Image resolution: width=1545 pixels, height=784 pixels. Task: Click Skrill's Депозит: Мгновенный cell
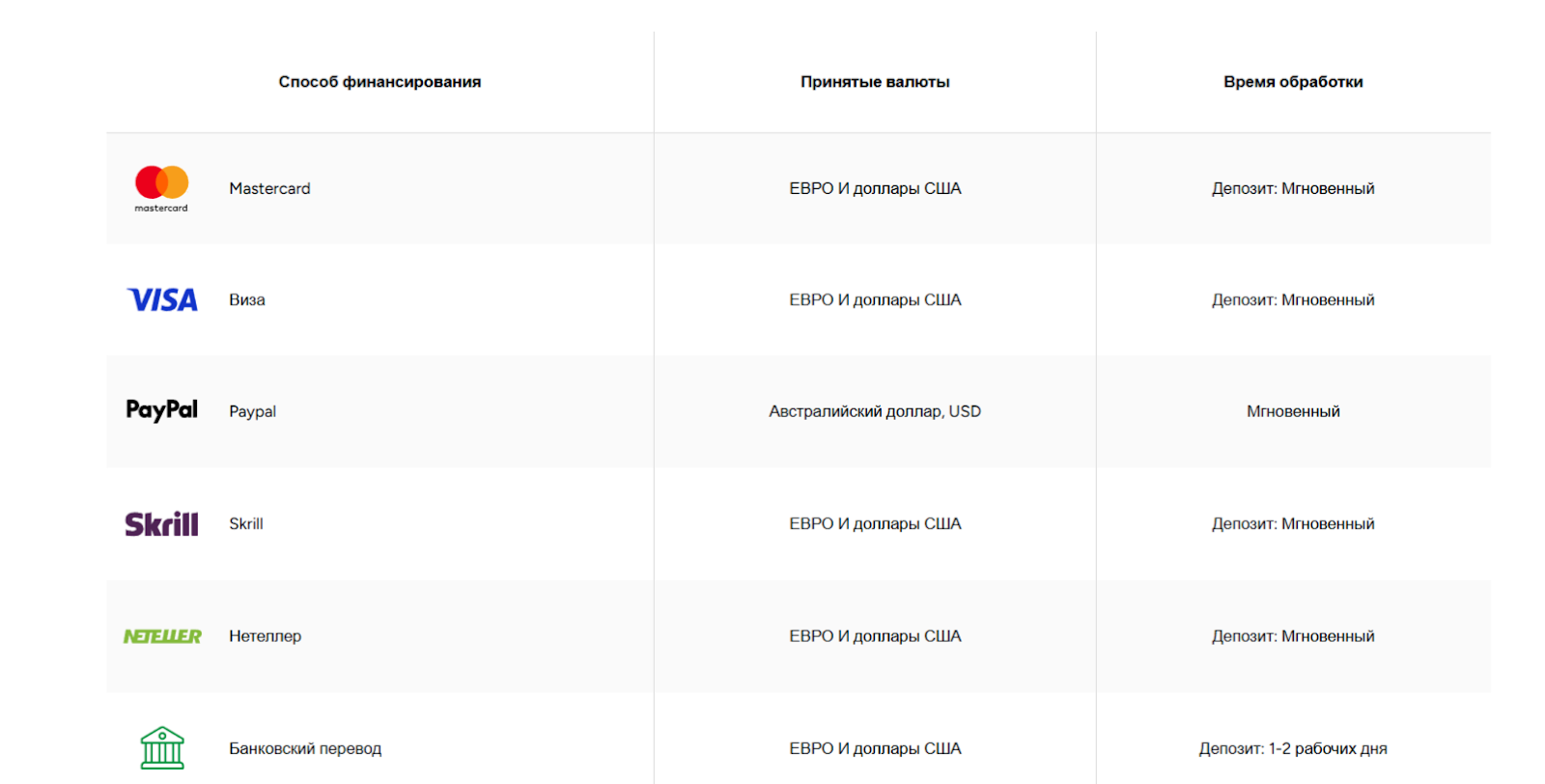(x=1293, y=523)
